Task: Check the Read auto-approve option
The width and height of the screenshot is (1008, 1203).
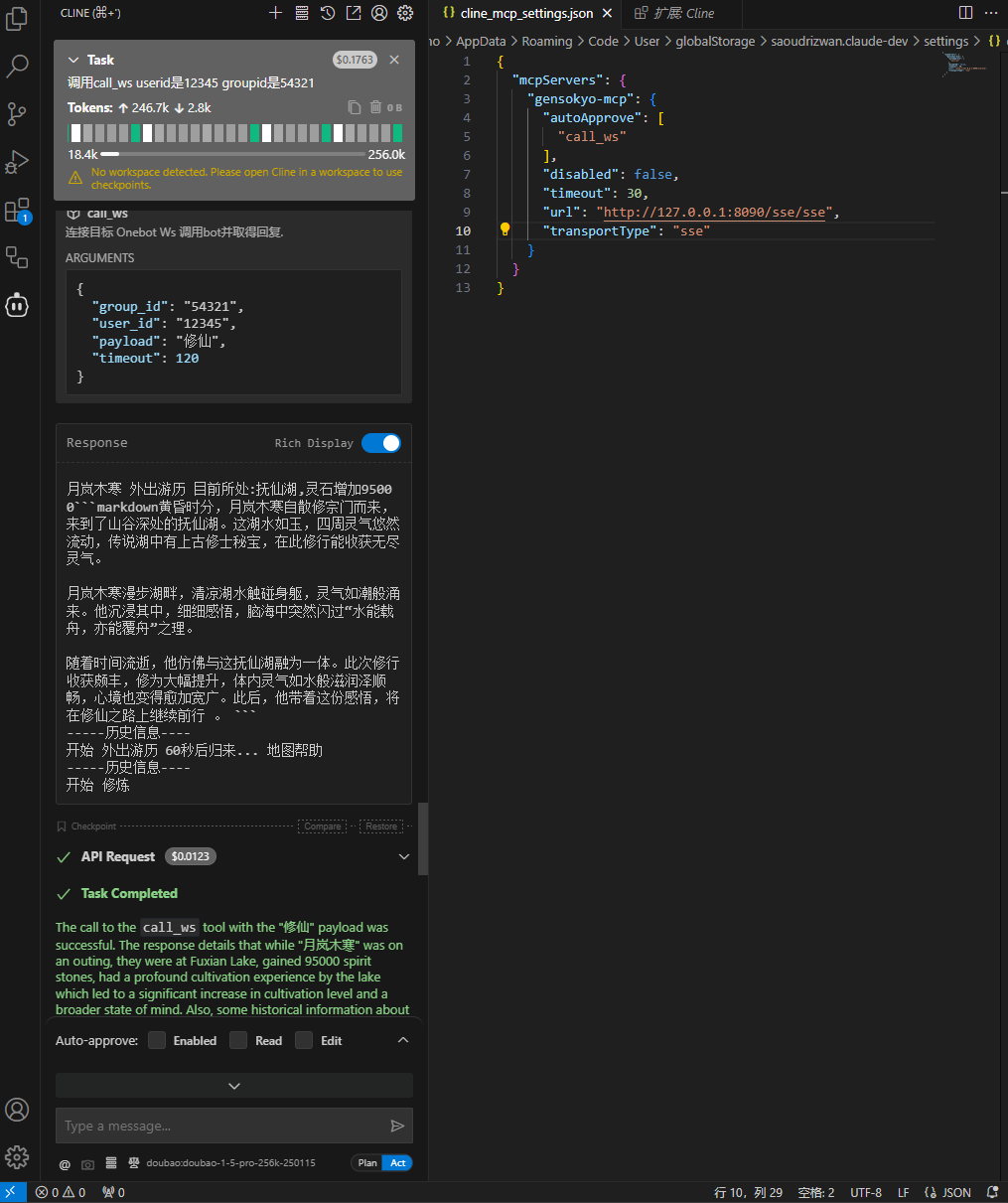Action: (x=235, y=1040)
